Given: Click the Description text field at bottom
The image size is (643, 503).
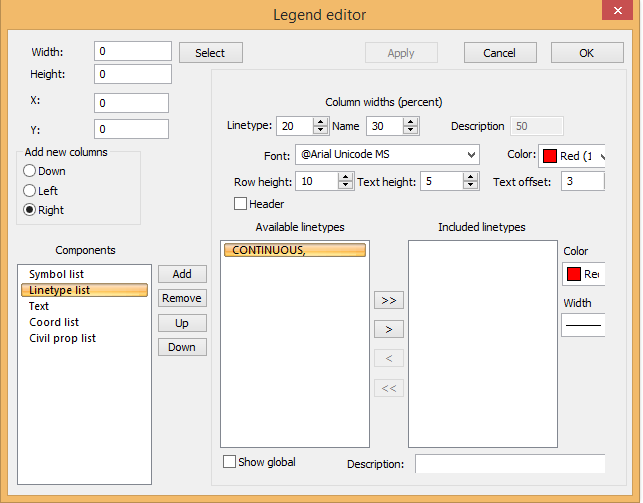Looking at the screenshot, I should click(x=509, y=464).
